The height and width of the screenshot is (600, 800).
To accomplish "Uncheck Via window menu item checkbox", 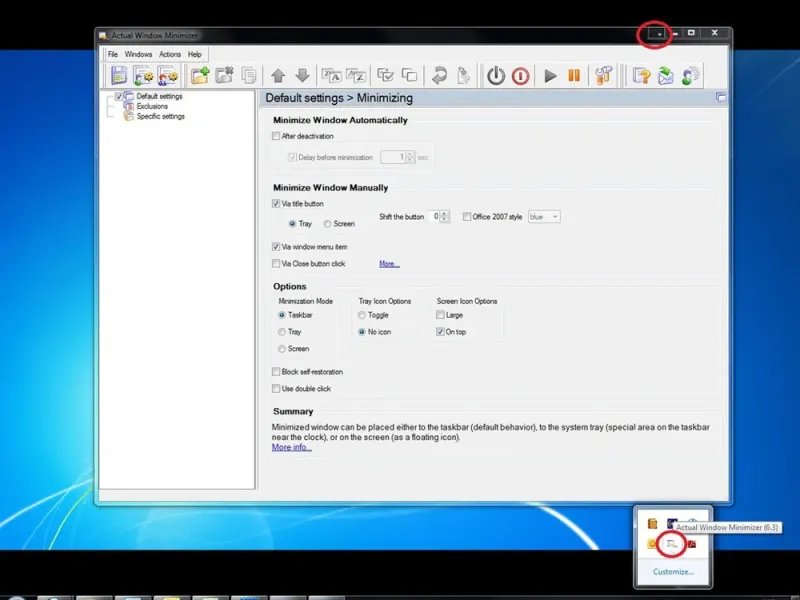I will tap(276, 246).
